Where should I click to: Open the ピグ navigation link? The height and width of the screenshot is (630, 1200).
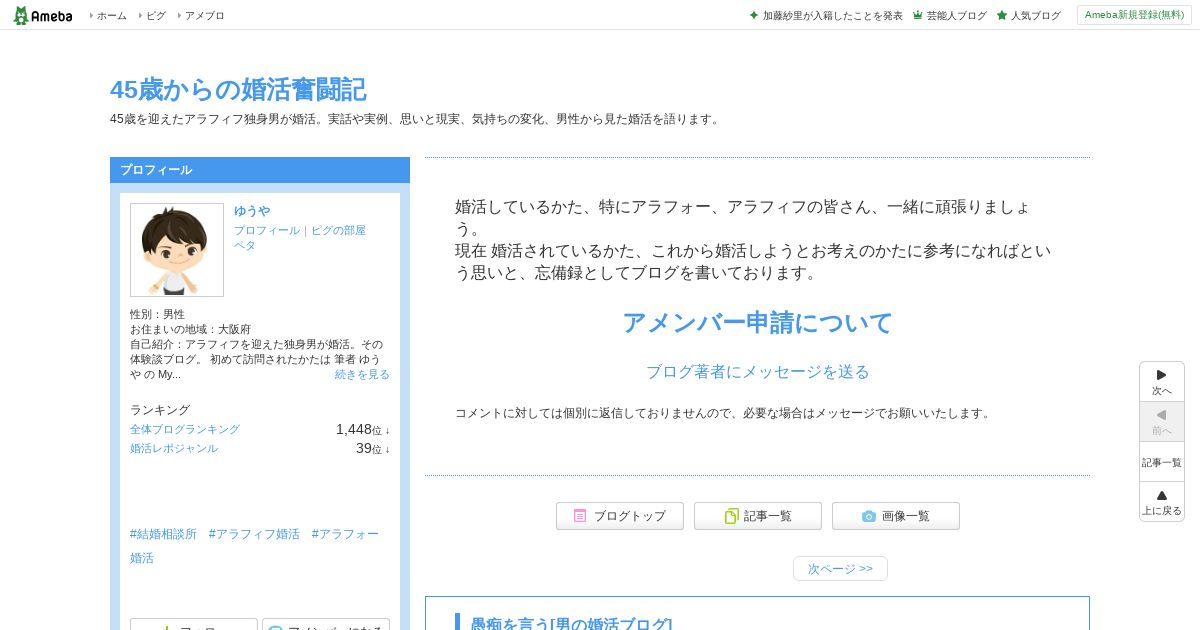156,16
